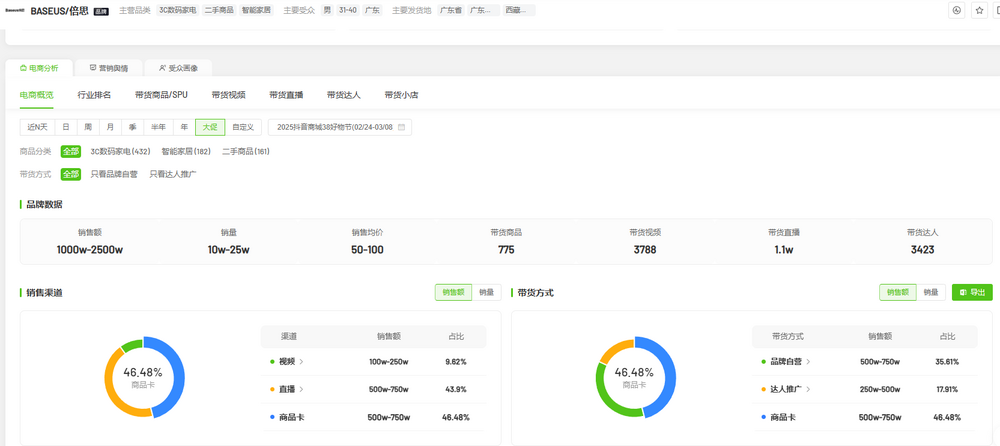
Task: Expand the 视频 channel row chevron
Action: pos(301,362)
